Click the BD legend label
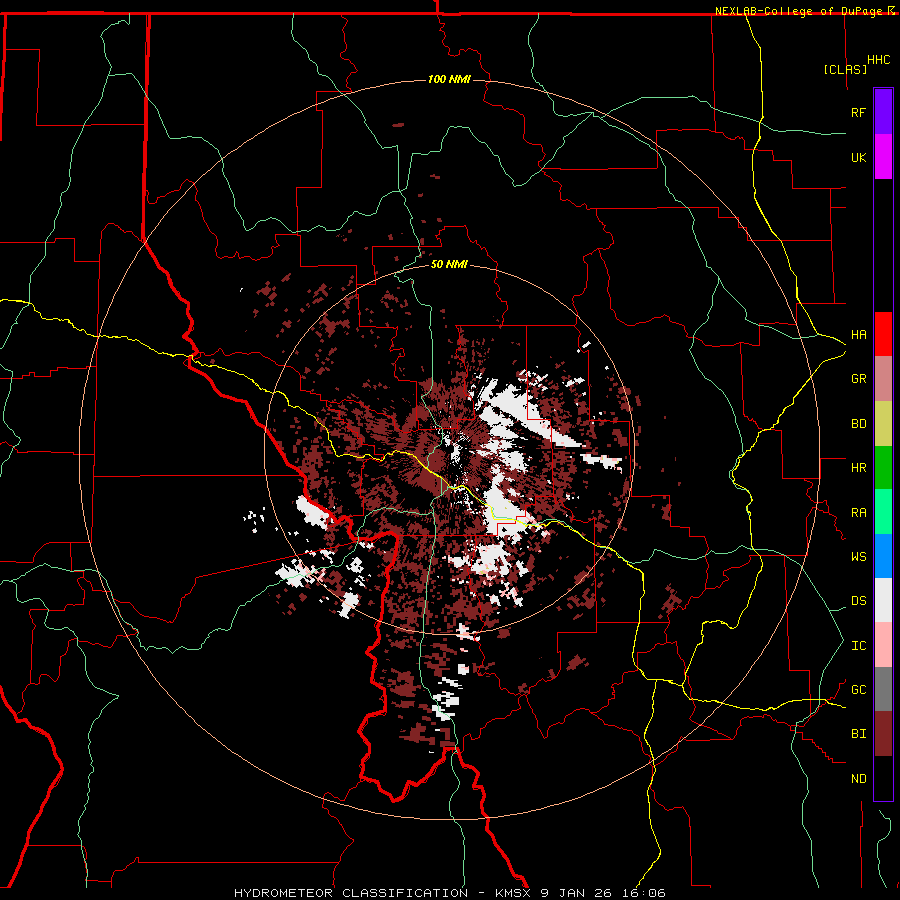 point(858,424)
